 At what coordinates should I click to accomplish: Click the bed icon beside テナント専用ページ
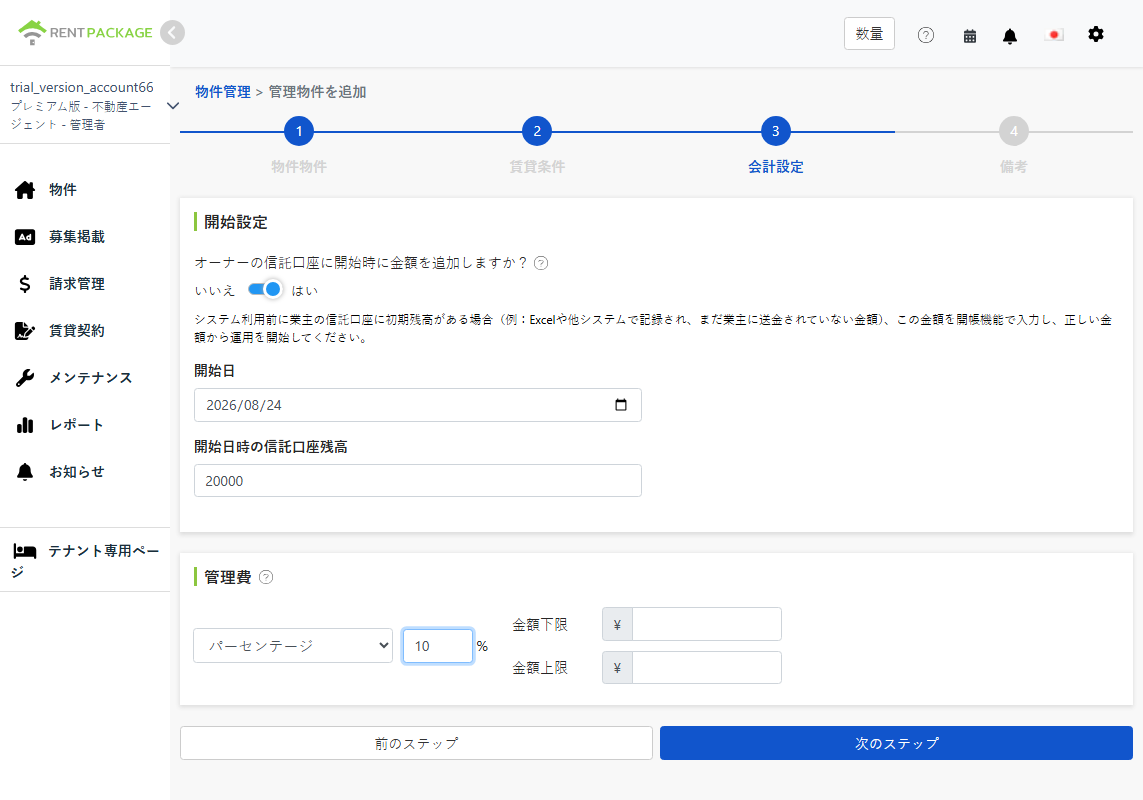(x=25, y=551)
